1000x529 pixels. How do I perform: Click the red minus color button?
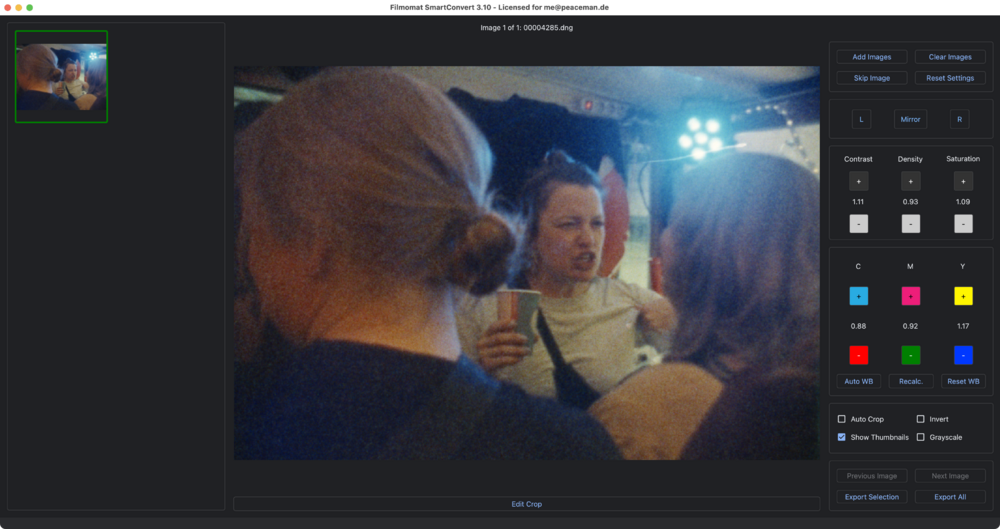tap(859, 355)
